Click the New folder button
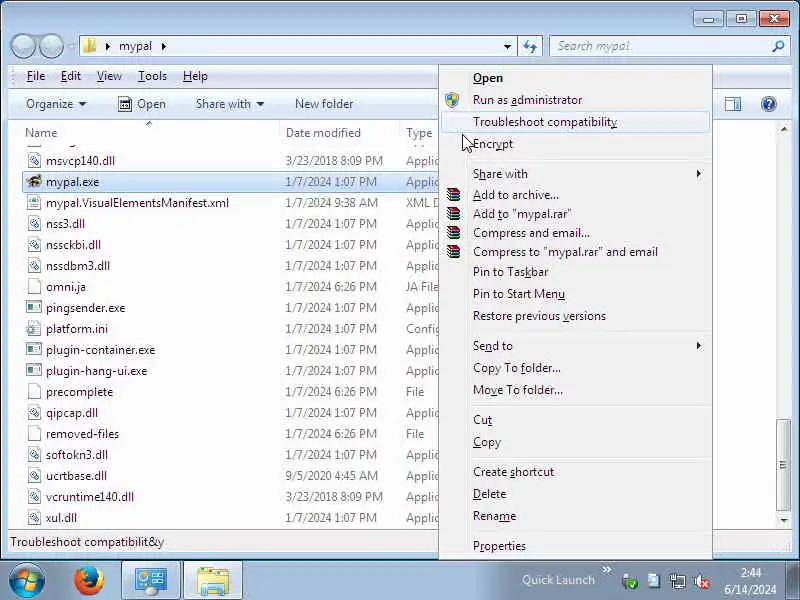The width and height of the screenshot is (800, 600). (x=324, y=104)
